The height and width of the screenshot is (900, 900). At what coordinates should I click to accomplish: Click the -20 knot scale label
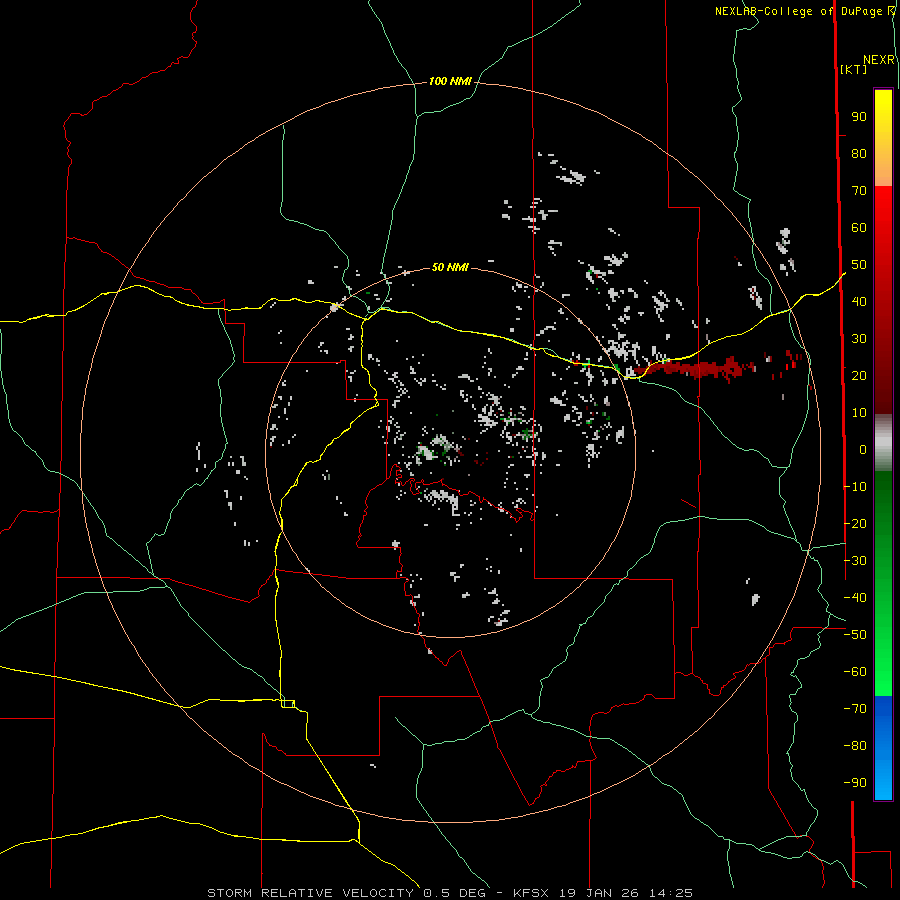tap(855, 523)
